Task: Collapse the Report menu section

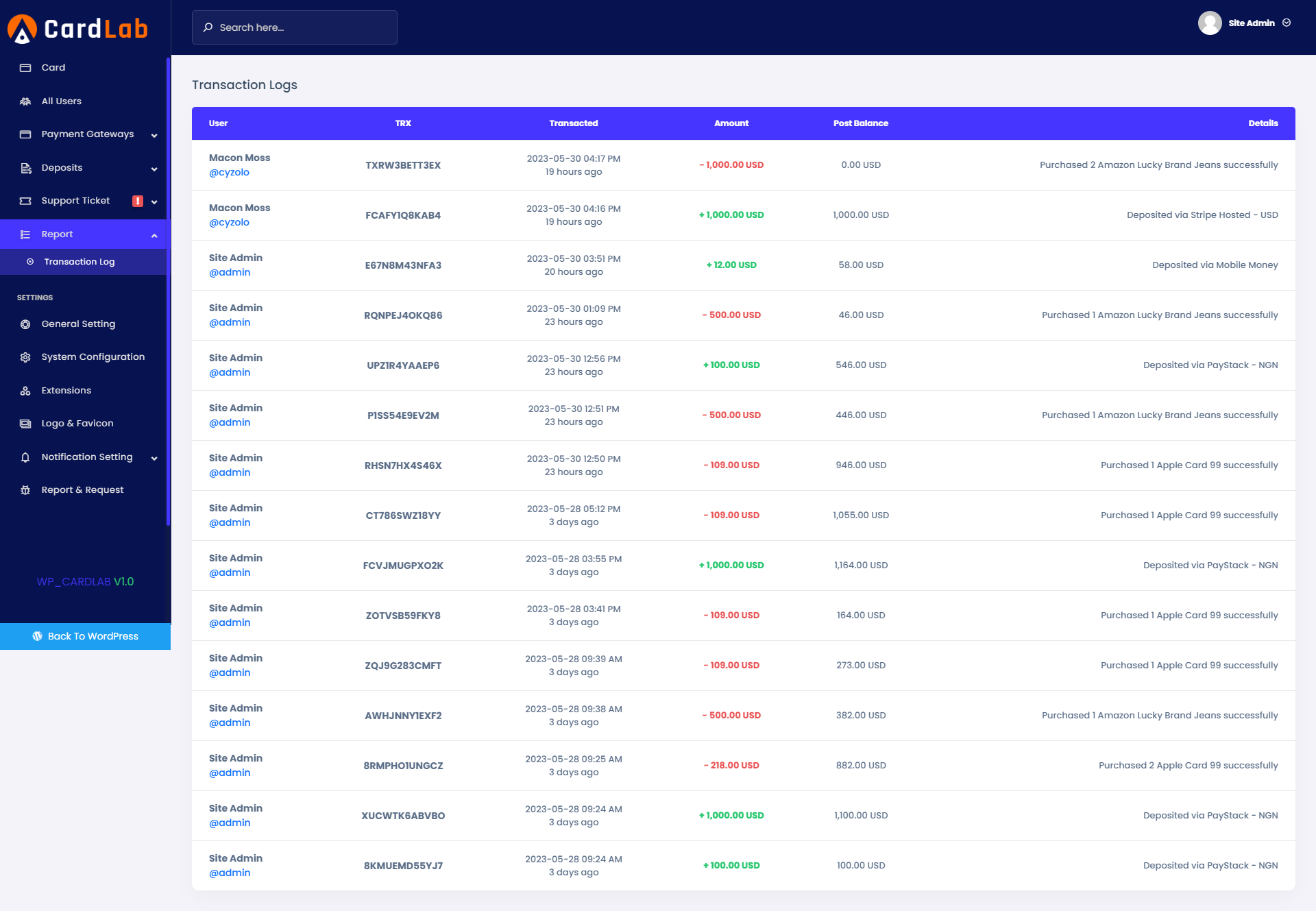Action: pyautogui.click(x=154, y=235)
